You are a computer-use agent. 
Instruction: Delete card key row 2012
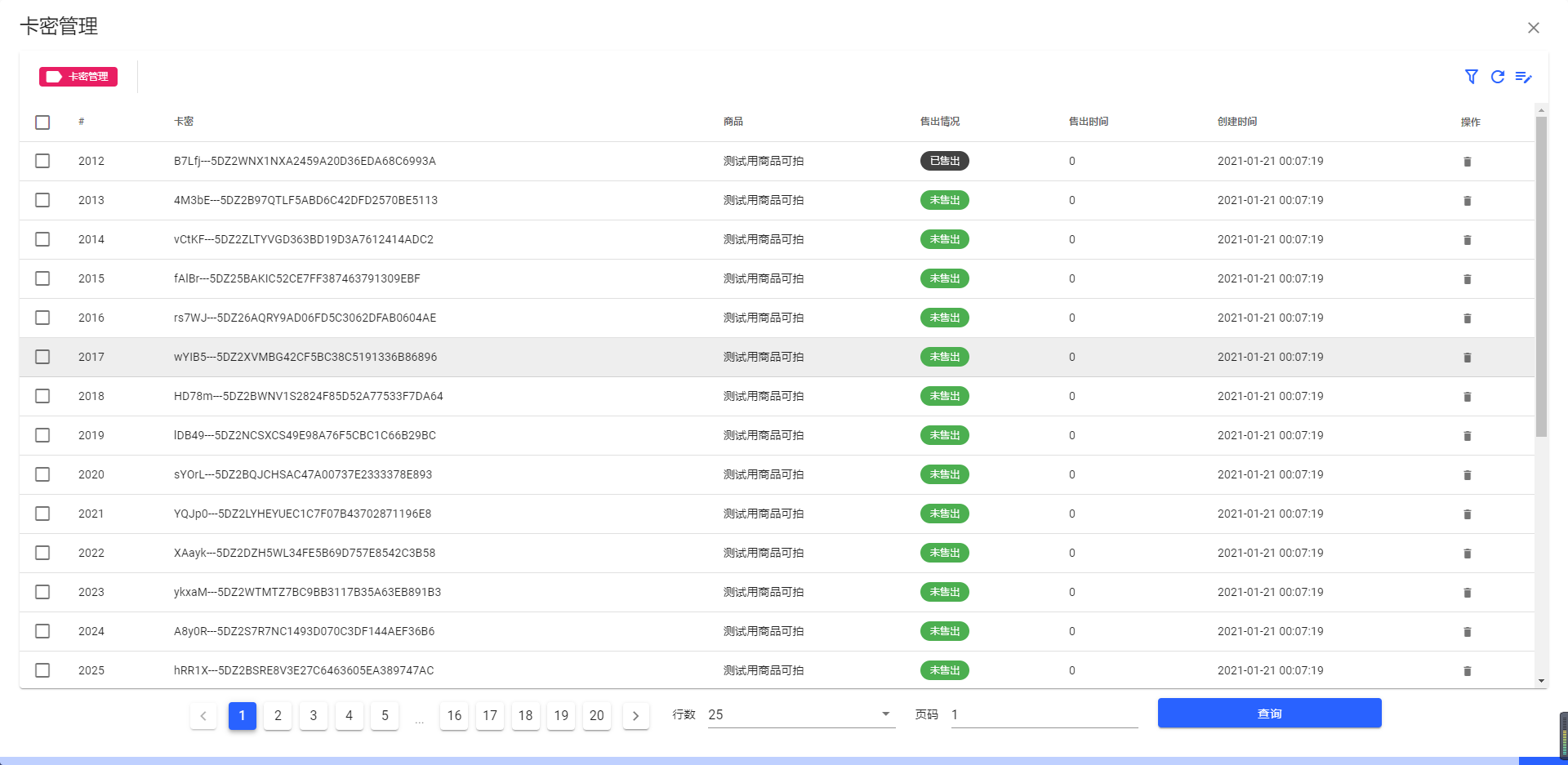point(1468,162)
